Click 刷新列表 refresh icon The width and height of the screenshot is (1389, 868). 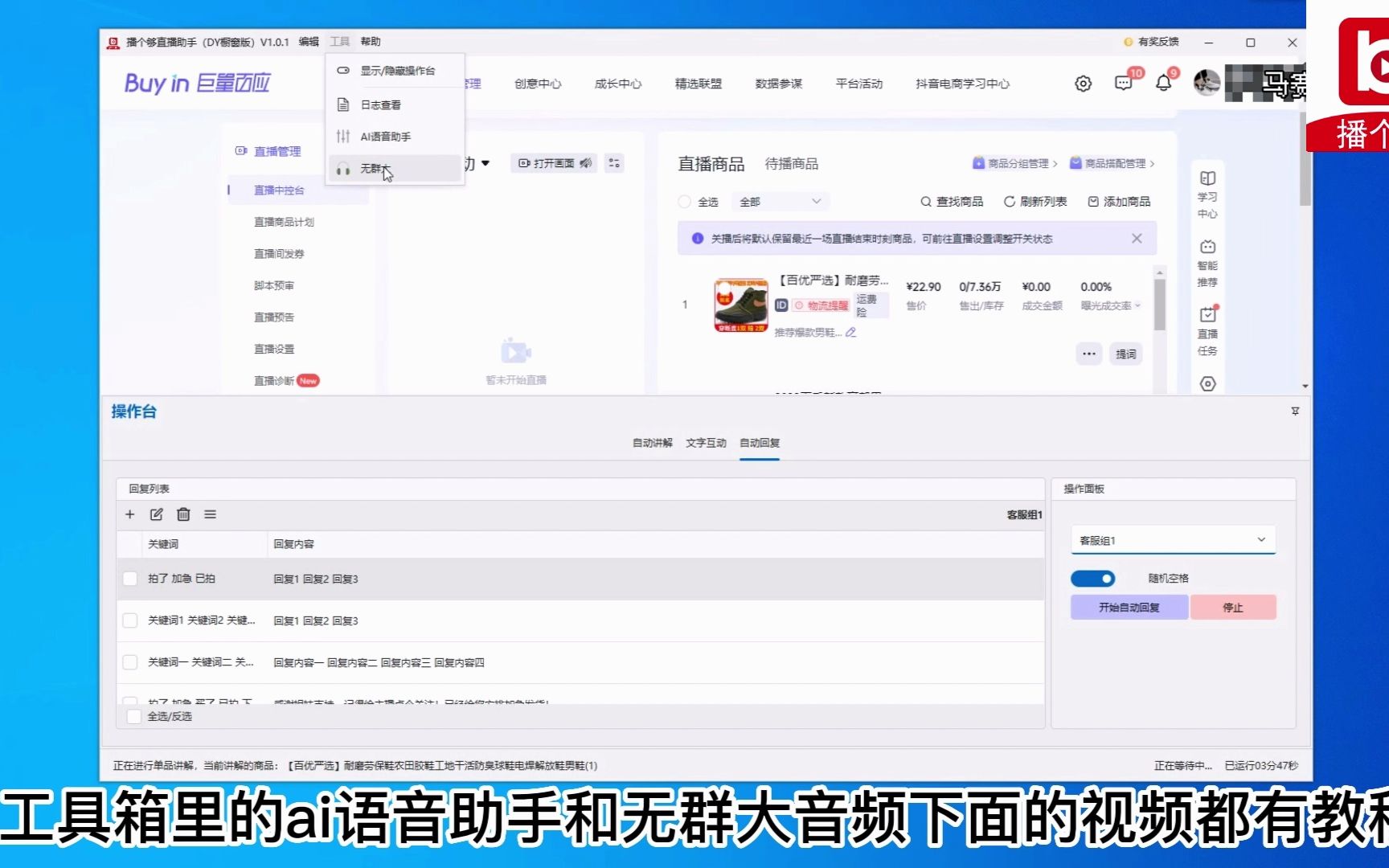coord(1010,202)
